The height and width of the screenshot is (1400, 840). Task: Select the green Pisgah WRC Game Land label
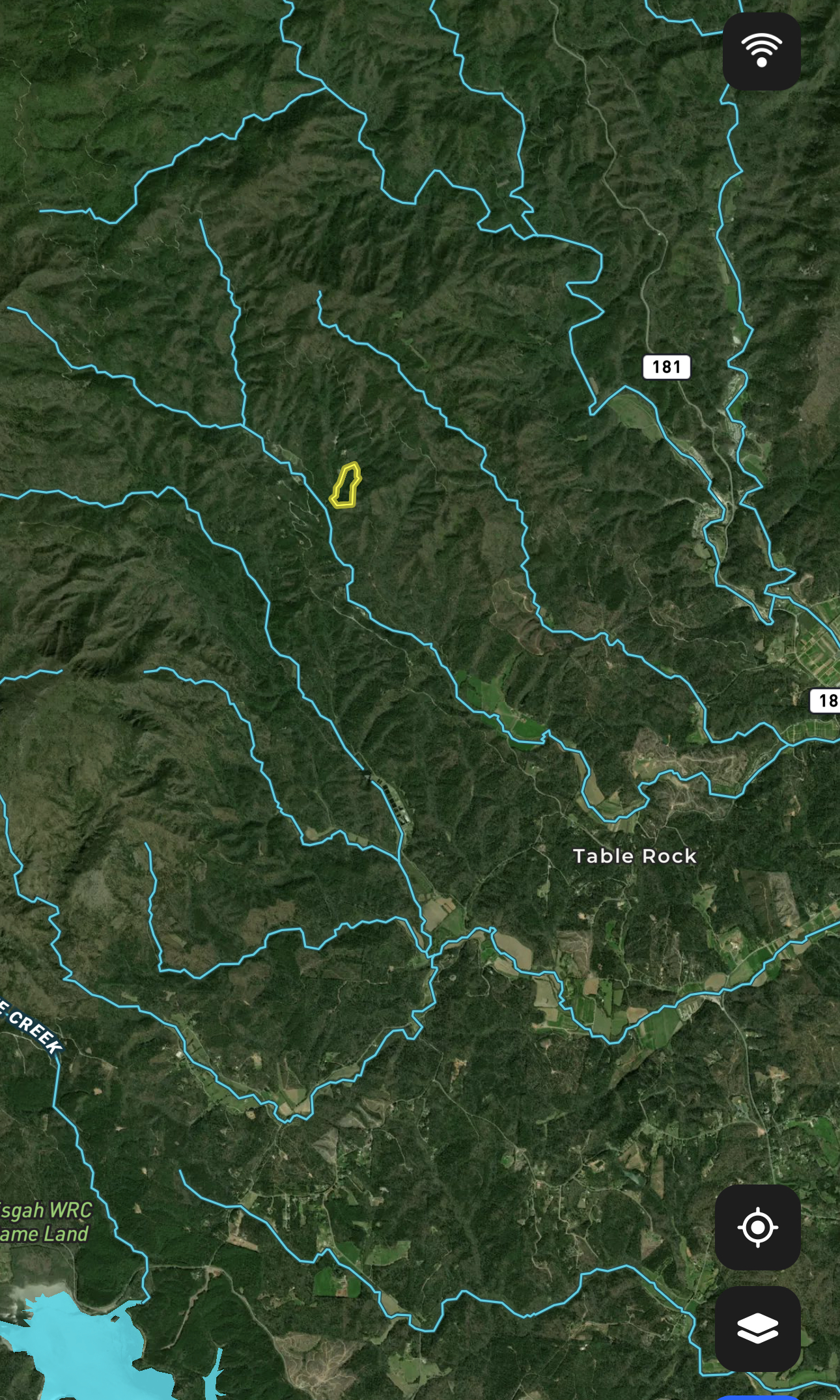coord(44,1222)
